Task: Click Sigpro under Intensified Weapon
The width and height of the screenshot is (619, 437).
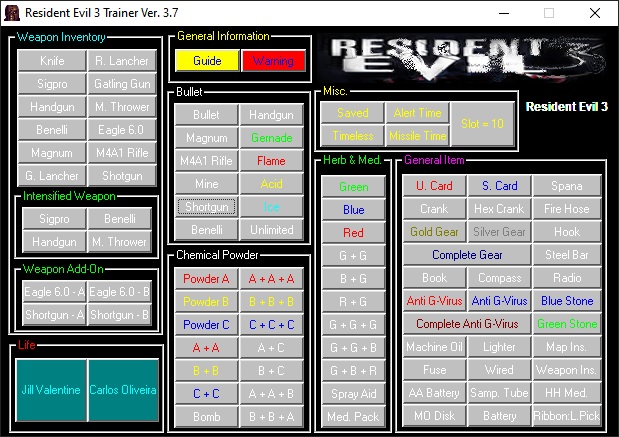Action: [54, 219]
